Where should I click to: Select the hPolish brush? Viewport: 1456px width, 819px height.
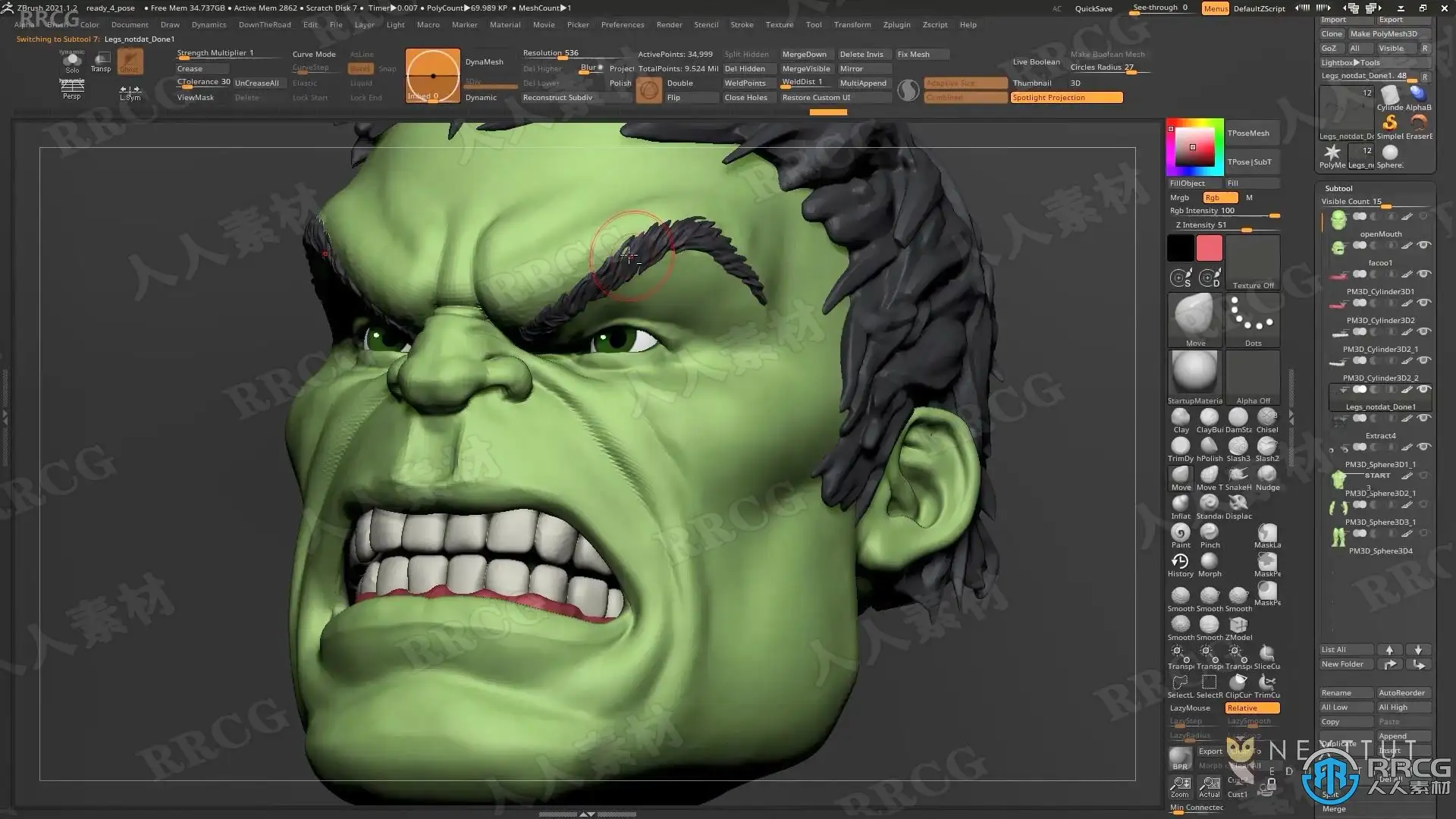pyautogui.click(x=1210, y=449)
